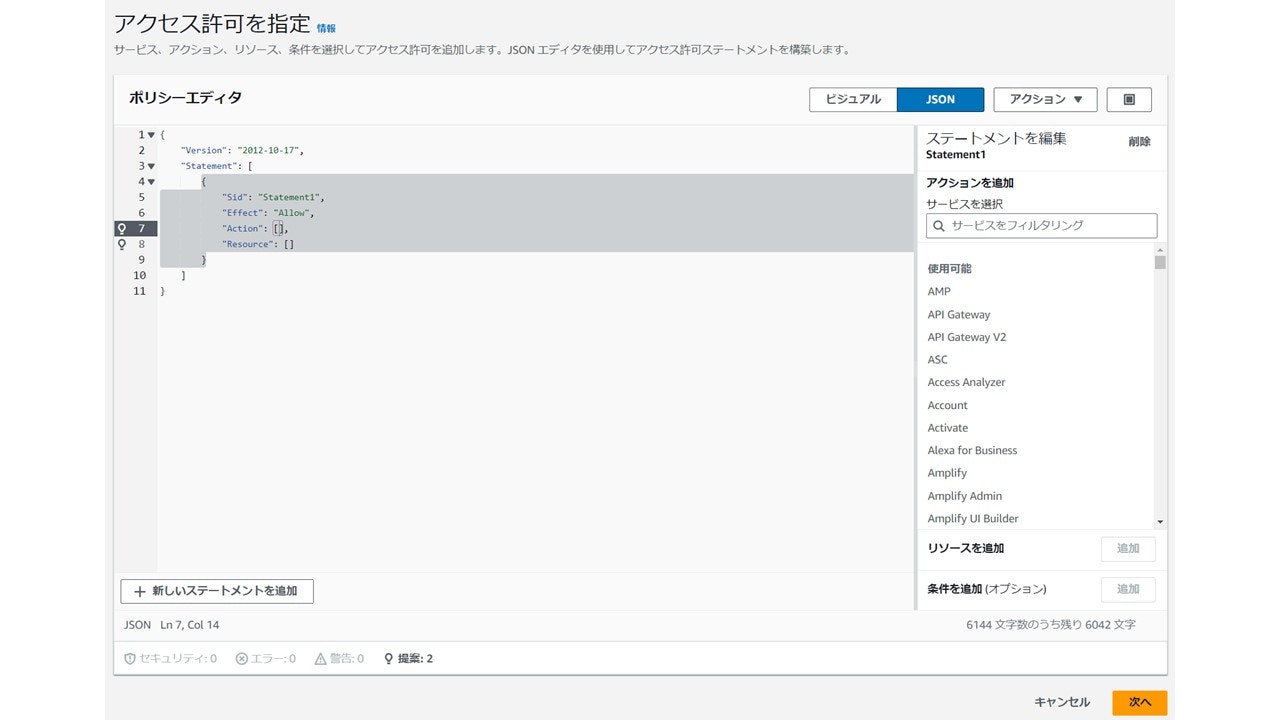The width and height of the screenshot is (1280, 720).
Task: Click the suggestions lightbulb icon in status bar
Action: tap(389, 659)
